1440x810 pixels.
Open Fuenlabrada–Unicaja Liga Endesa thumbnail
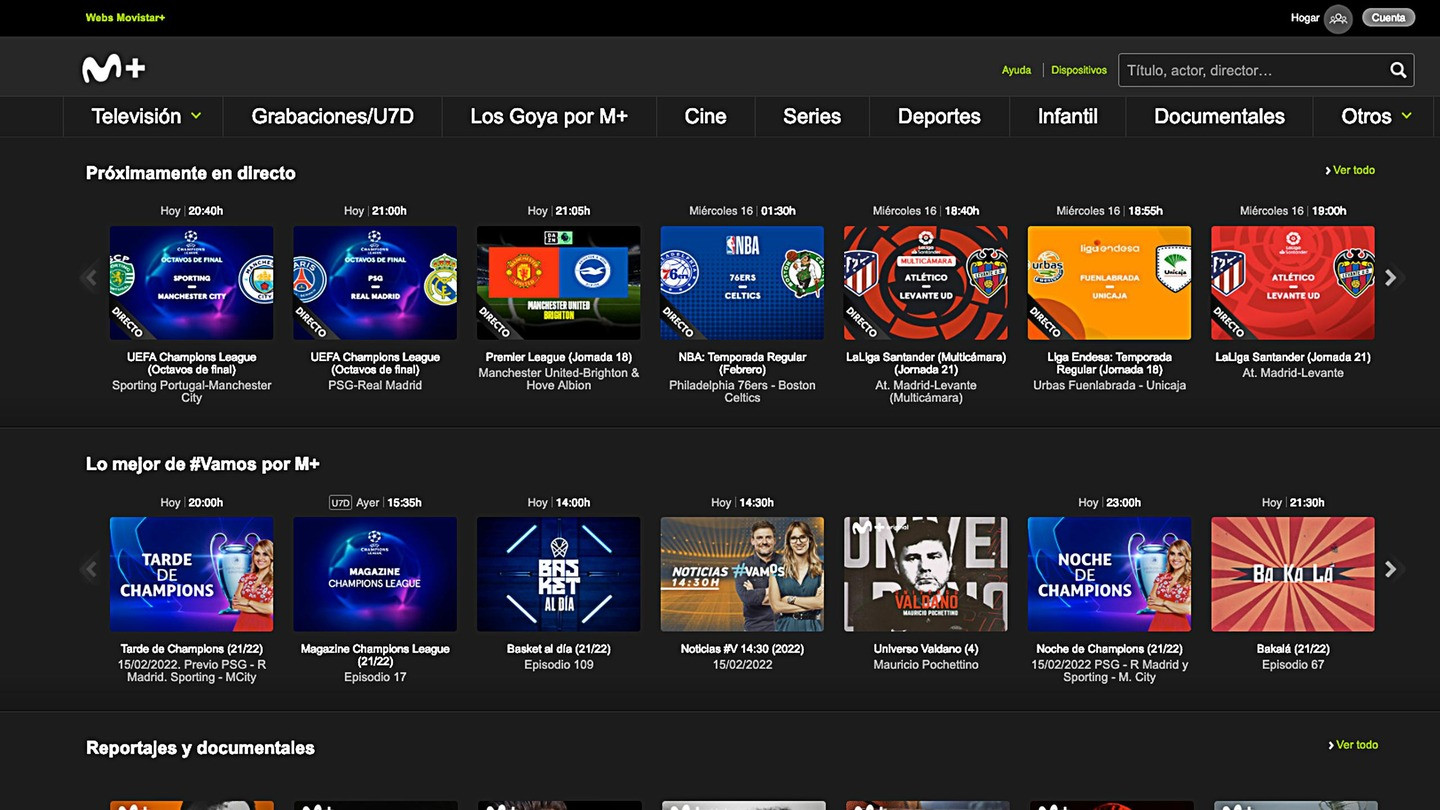(1109, 283)
